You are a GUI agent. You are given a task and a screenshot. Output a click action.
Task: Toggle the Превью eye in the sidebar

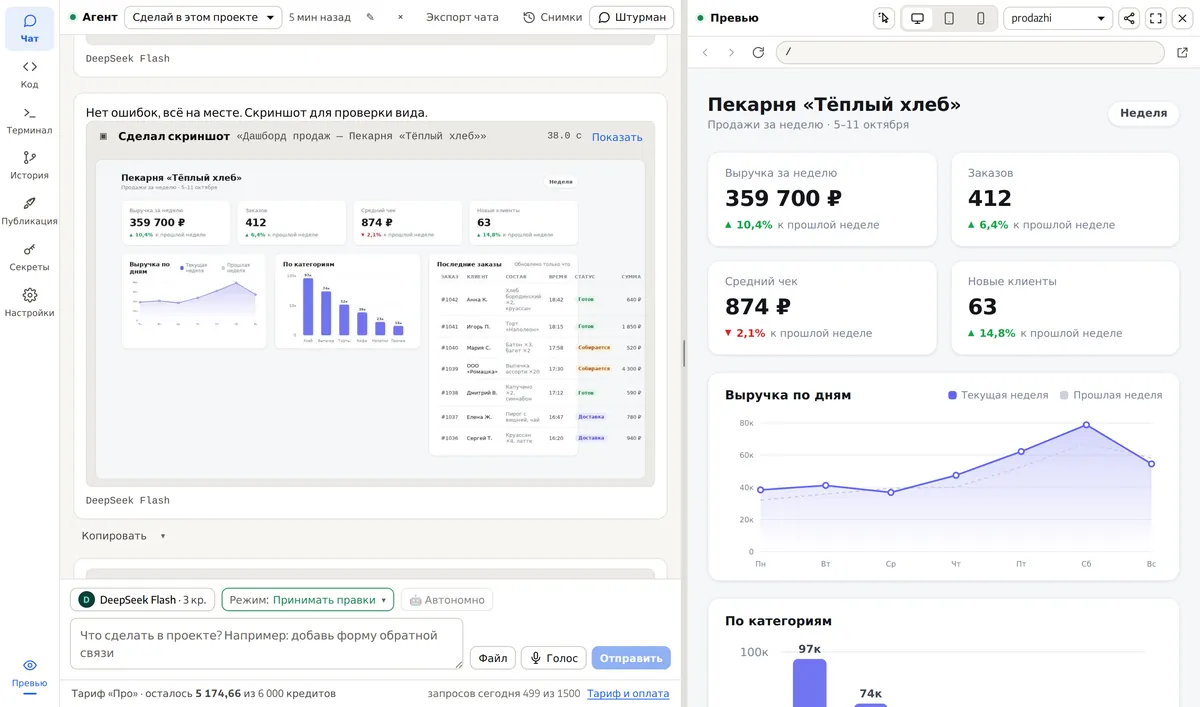(x=30, y=673)
